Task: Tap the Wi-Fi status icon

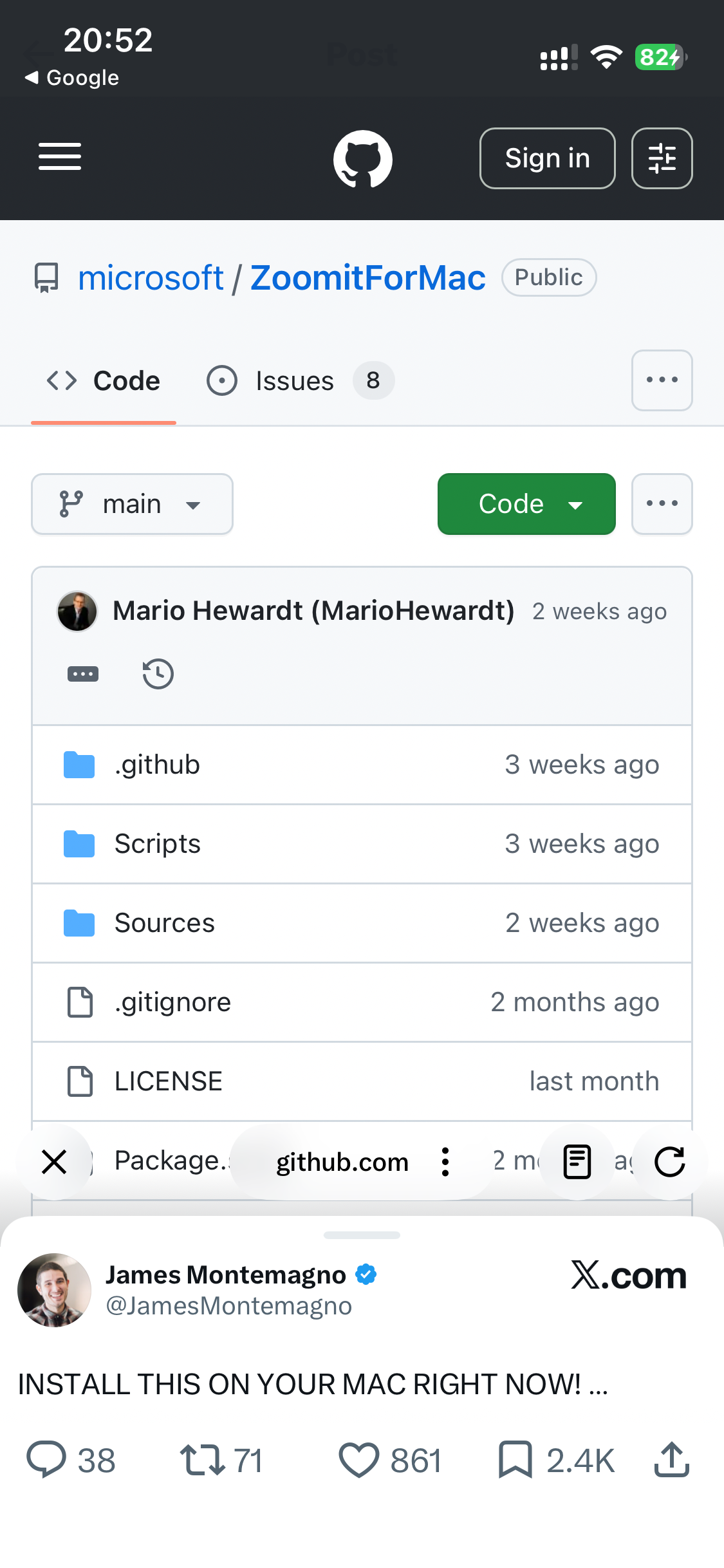Action: point(606,57)
